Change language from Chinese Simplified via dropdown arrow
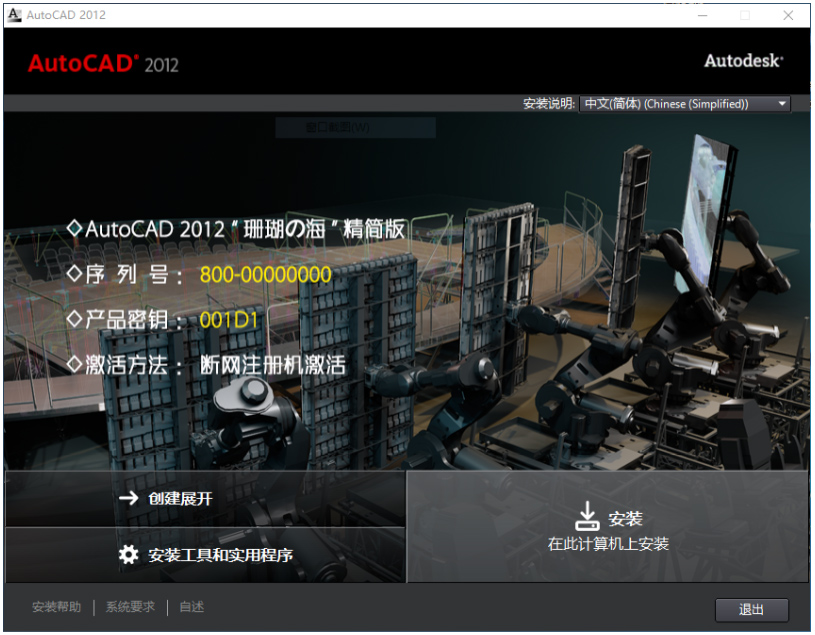The width and height of the screenshot is (815, 635). [x=781, y=103]
